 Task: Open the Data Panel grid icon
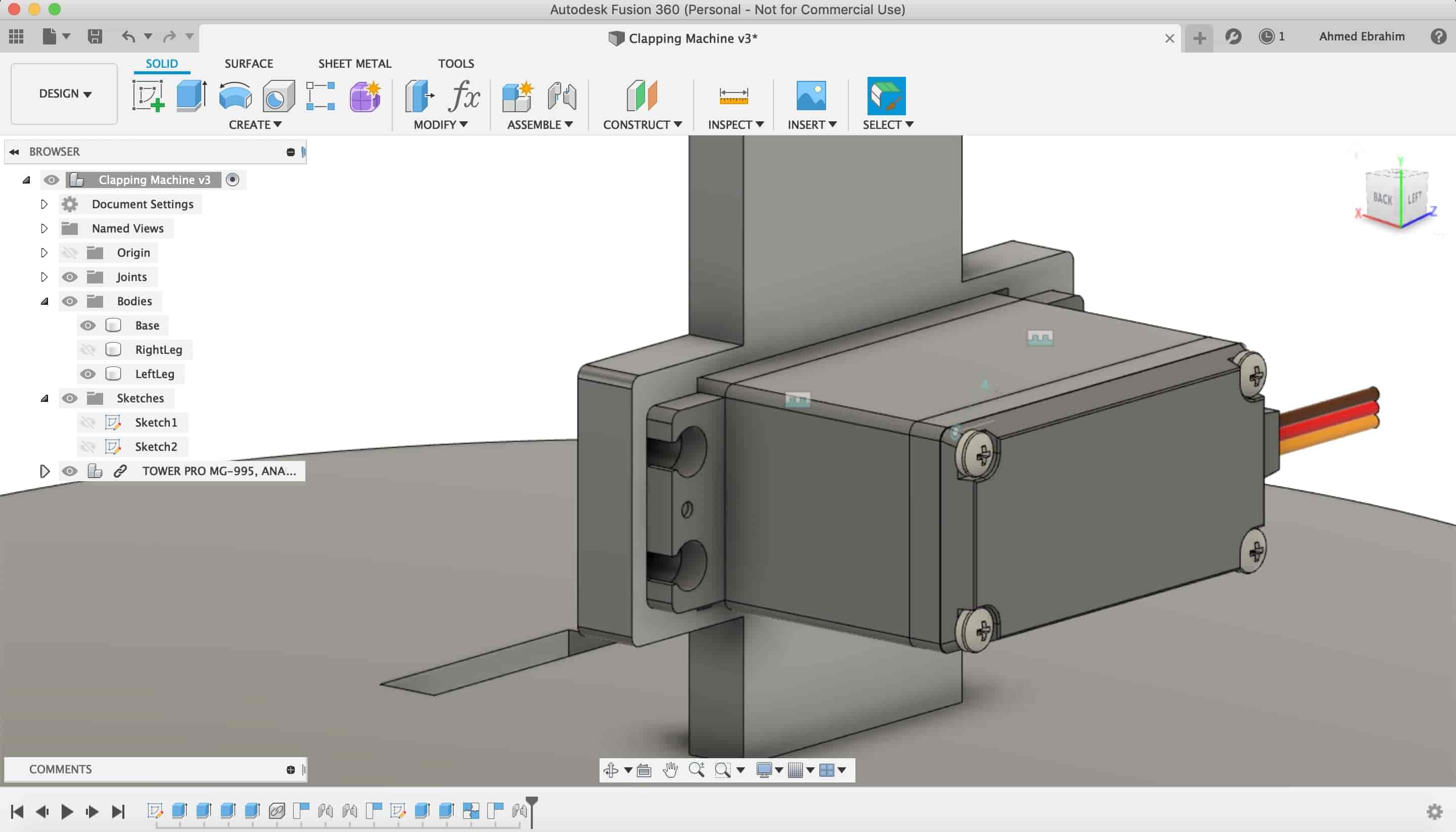pyautogui.click(x=17, y=36)
